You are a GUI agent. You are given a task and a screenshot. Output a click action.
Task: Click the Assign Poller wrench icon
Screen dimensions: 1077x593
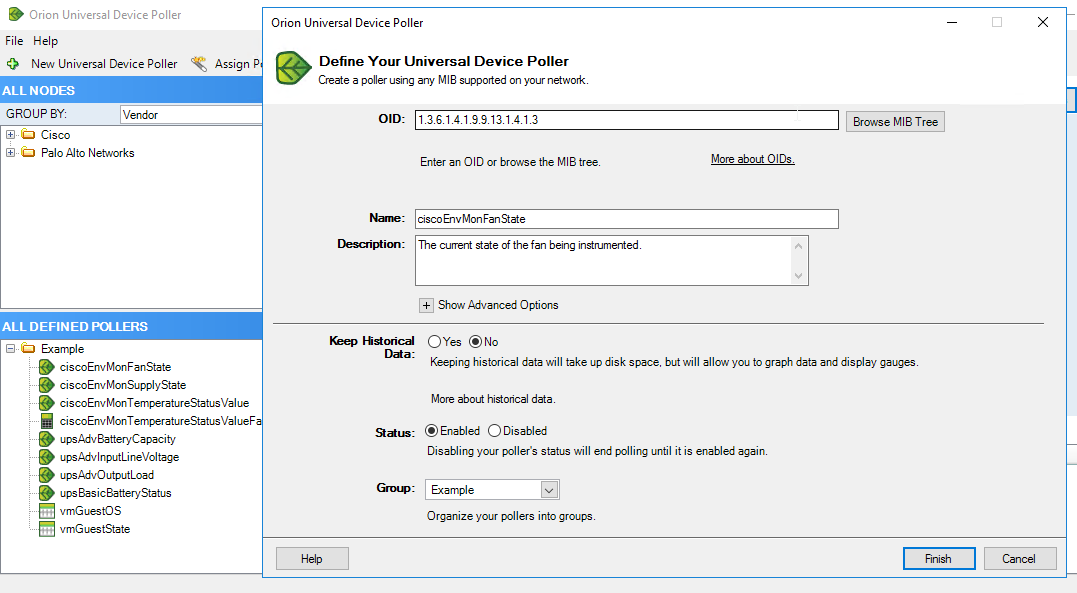click(x=199, y=64)
